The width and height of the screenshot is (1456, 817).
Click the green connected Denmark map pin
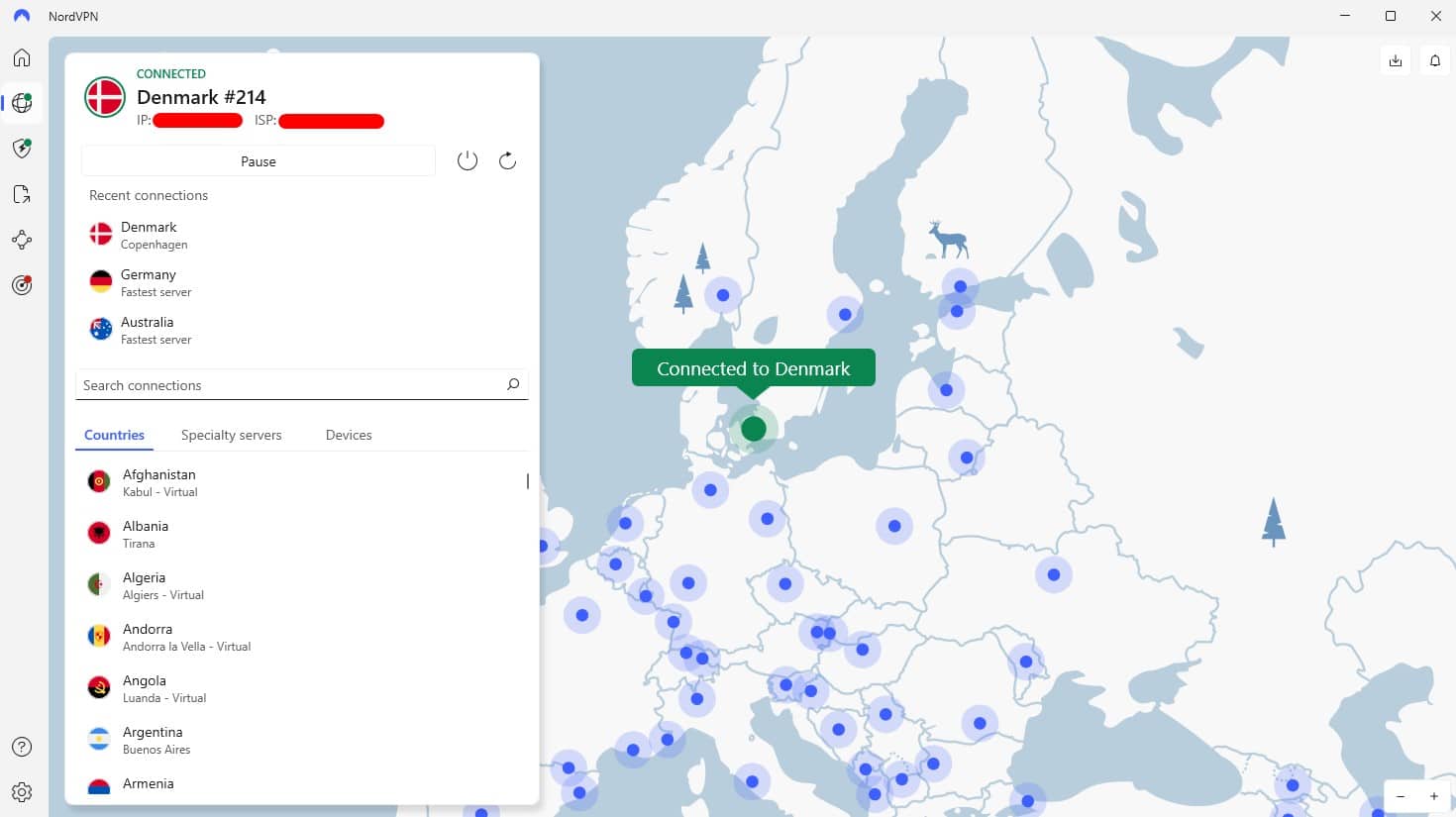click(x=754, y=429)
